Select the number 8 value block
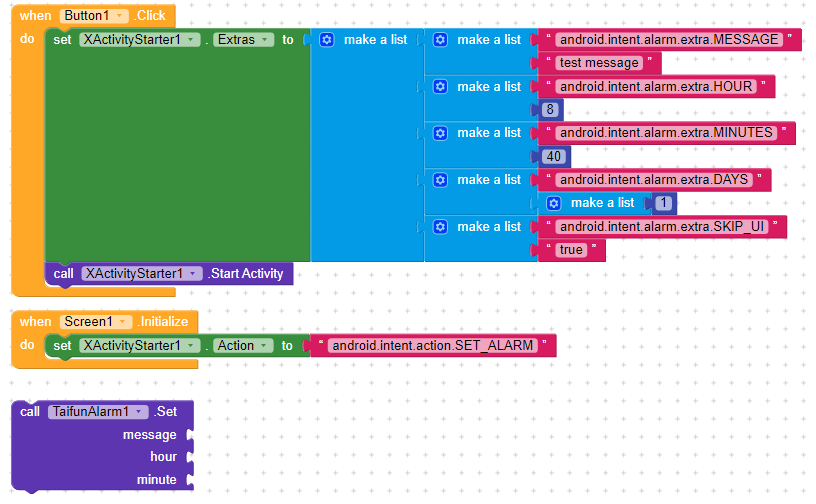This screenshot has width=816, height=504. coord(550,110)
